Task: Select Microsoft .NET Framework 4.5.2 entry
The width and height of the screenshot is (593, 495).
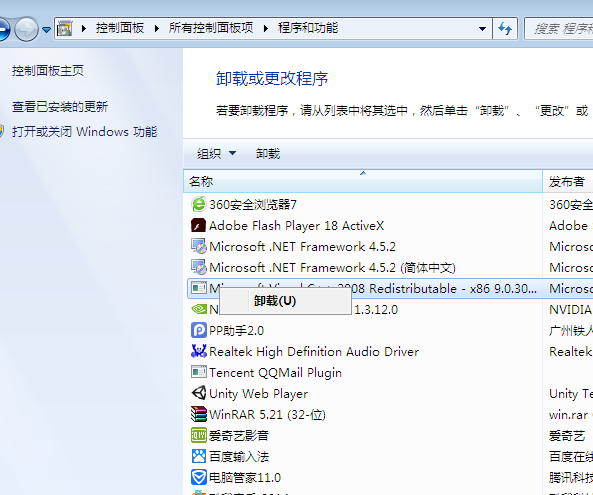Action: 302,247
